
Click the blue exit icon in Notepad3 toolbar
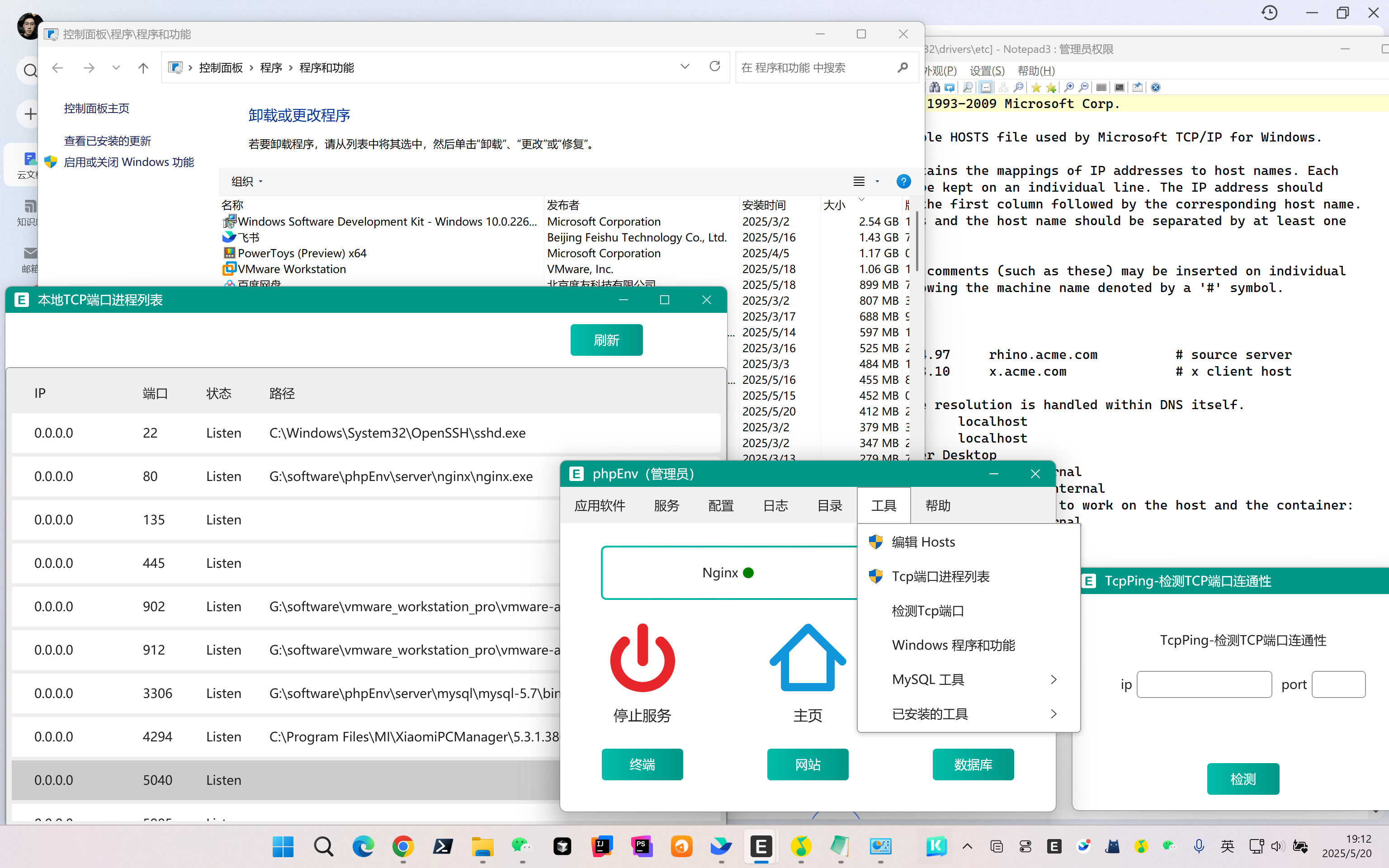point(1156,87)
